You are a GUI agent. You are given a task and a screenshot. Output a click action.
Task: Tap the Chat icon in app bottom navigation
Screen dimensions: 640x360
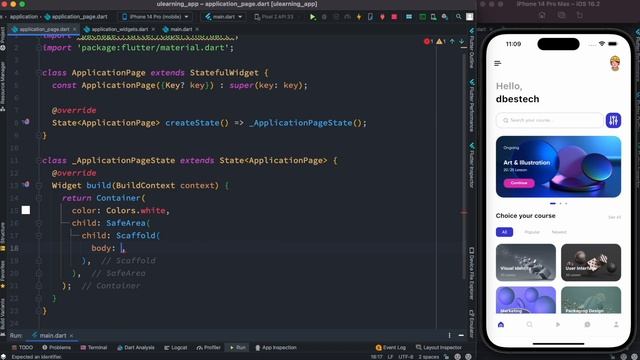pos(587,324)
